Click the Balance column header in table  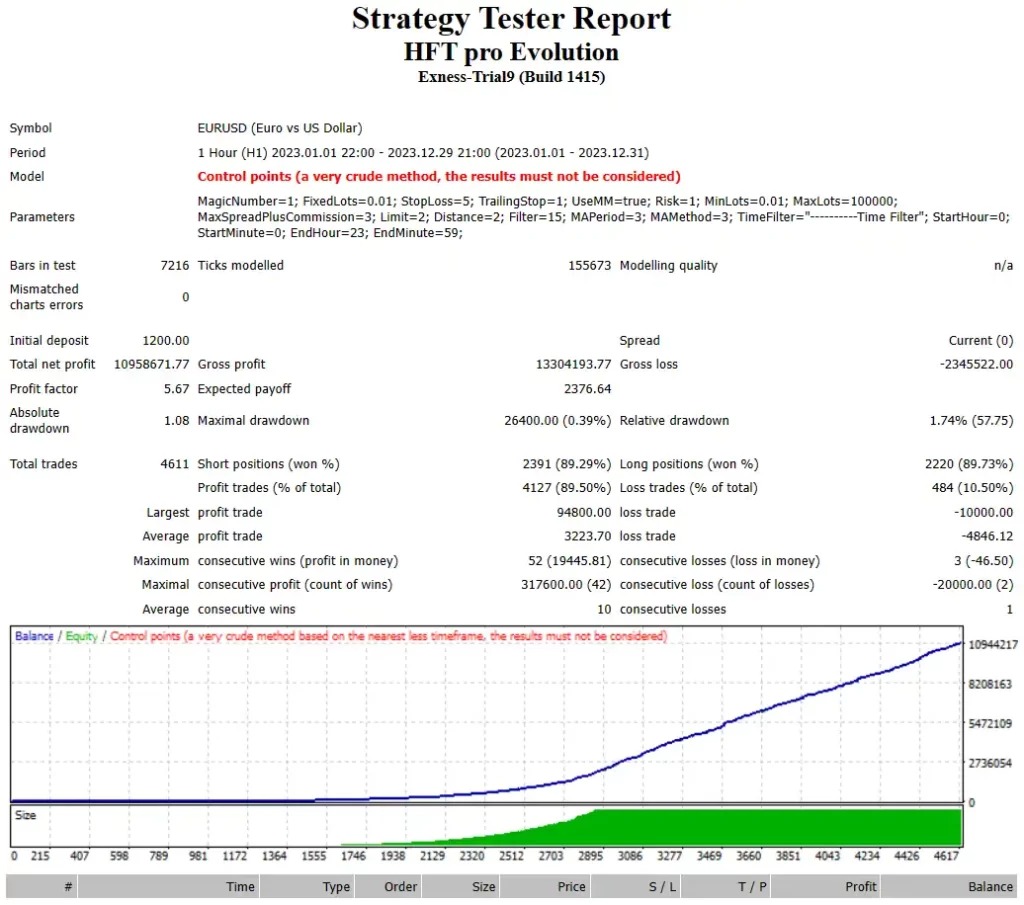[x=989, y=886]
